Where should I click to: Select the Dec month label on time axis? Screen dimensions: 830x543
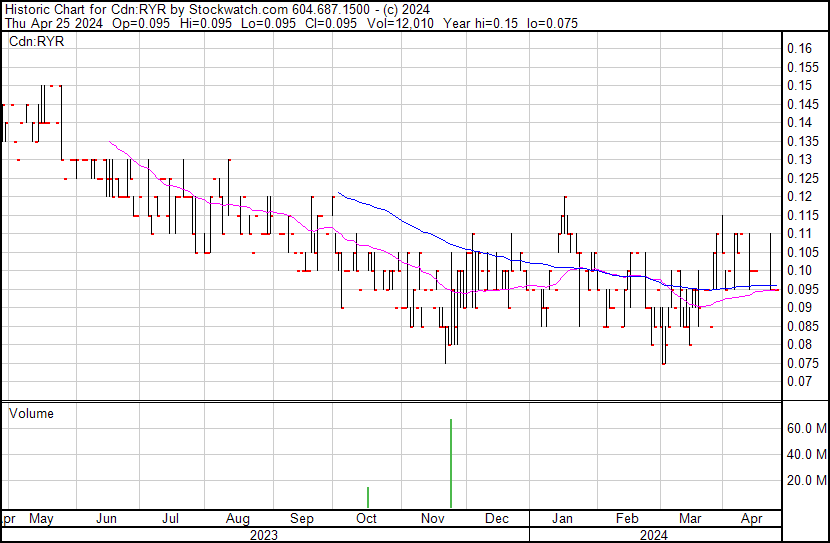pos(497,519)
